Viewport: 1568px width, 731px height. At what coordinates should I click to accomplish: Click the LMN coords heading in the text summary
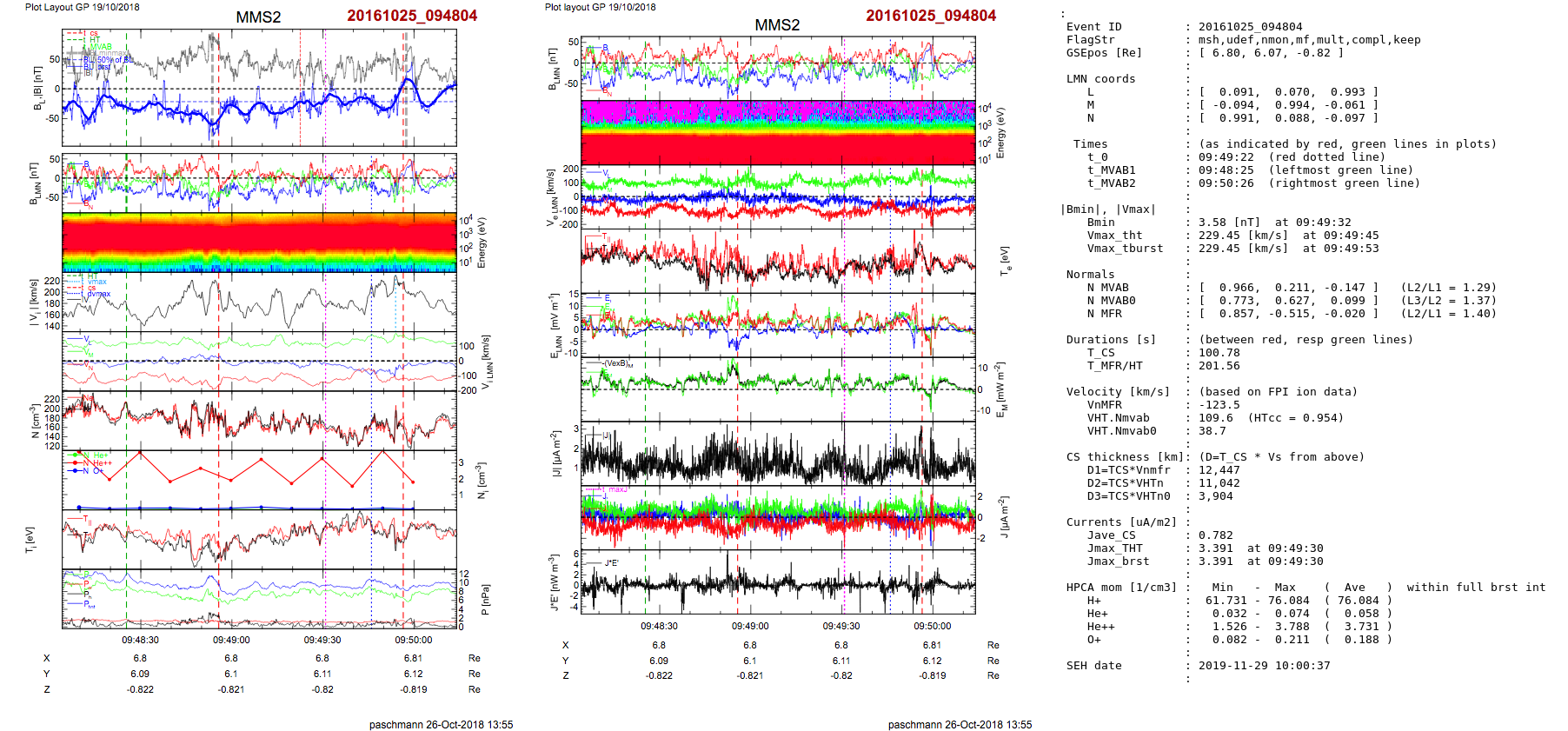point(1100,79)
